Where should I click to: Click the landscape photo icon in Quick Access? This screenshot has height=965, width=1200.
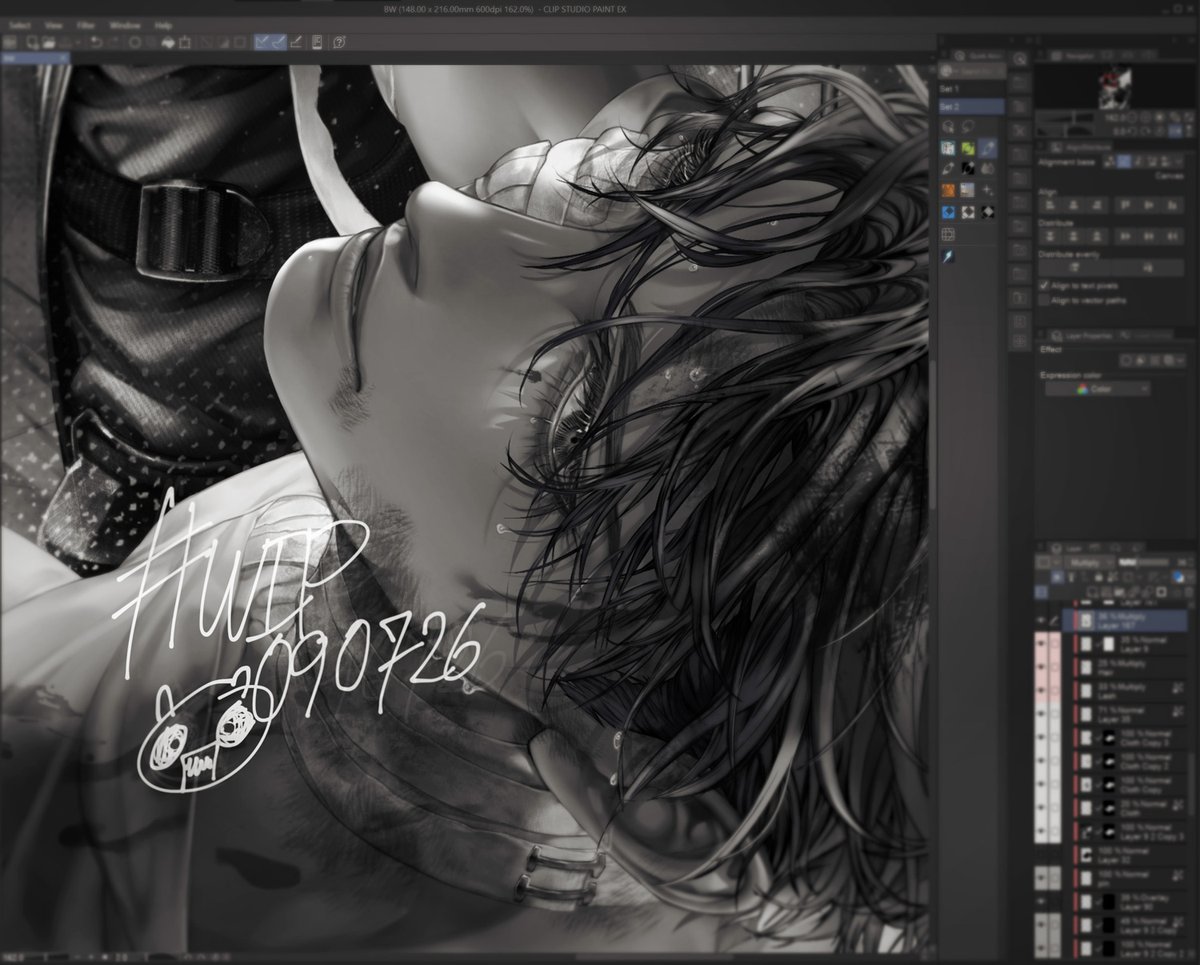(x=968, y=189)
